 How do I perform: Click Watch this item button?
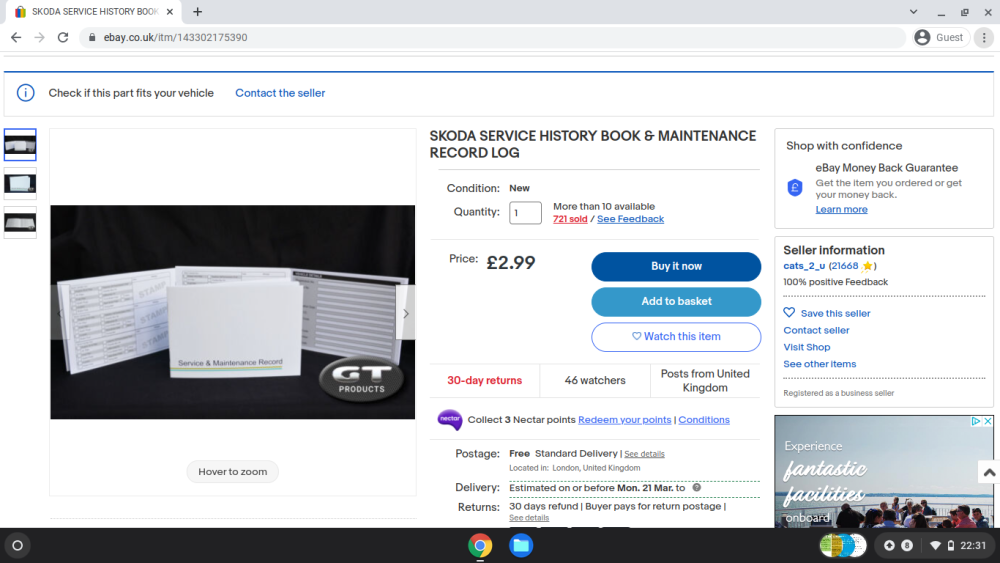coord(676,337)
